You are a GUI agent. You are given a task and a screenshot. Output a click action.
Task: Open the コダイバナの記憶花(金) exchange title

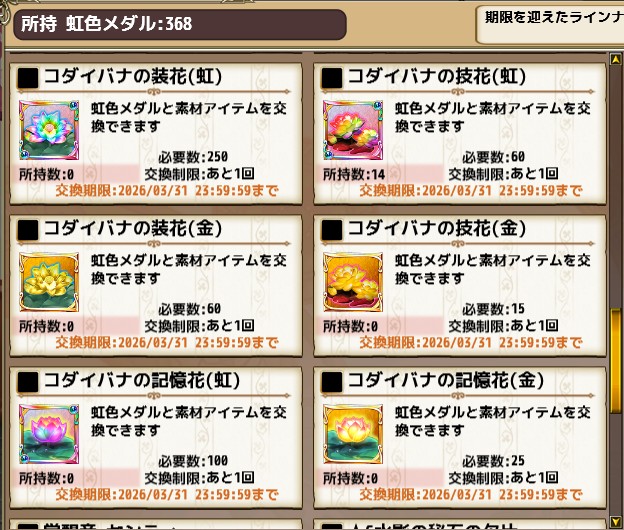click(x=446, y=380)
